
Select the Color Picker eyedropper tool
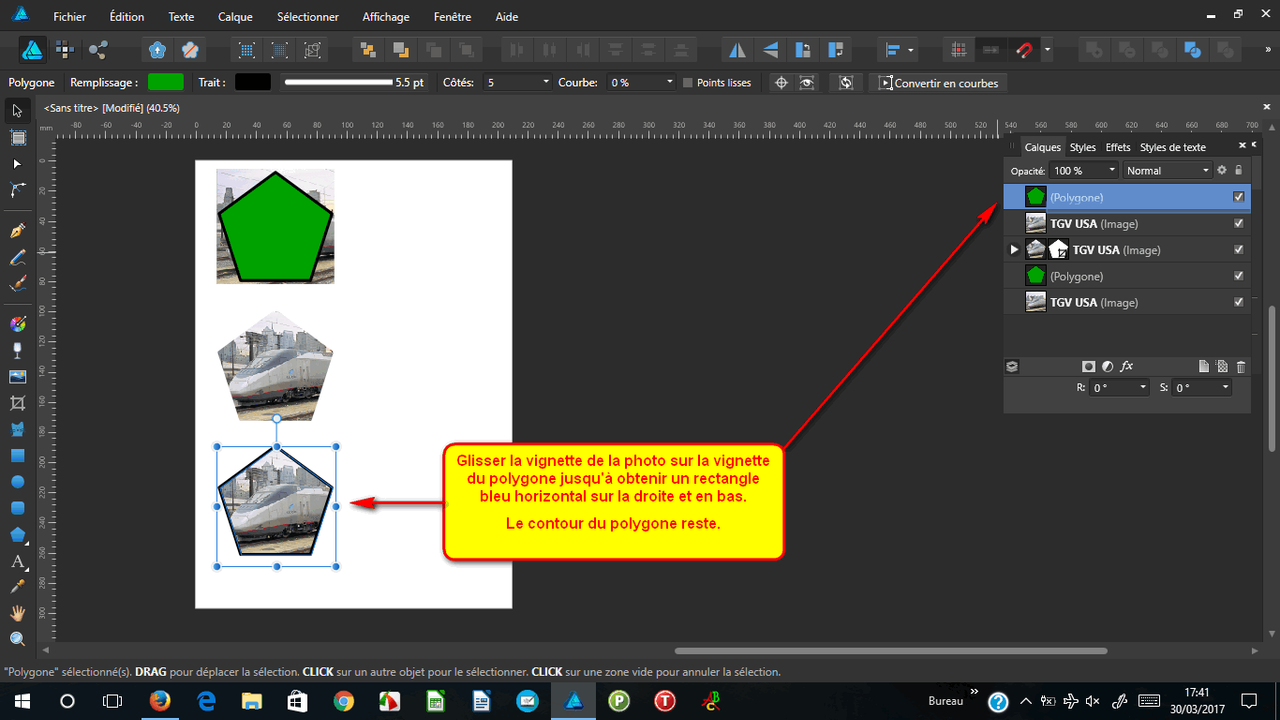click(x=17, y=587)
